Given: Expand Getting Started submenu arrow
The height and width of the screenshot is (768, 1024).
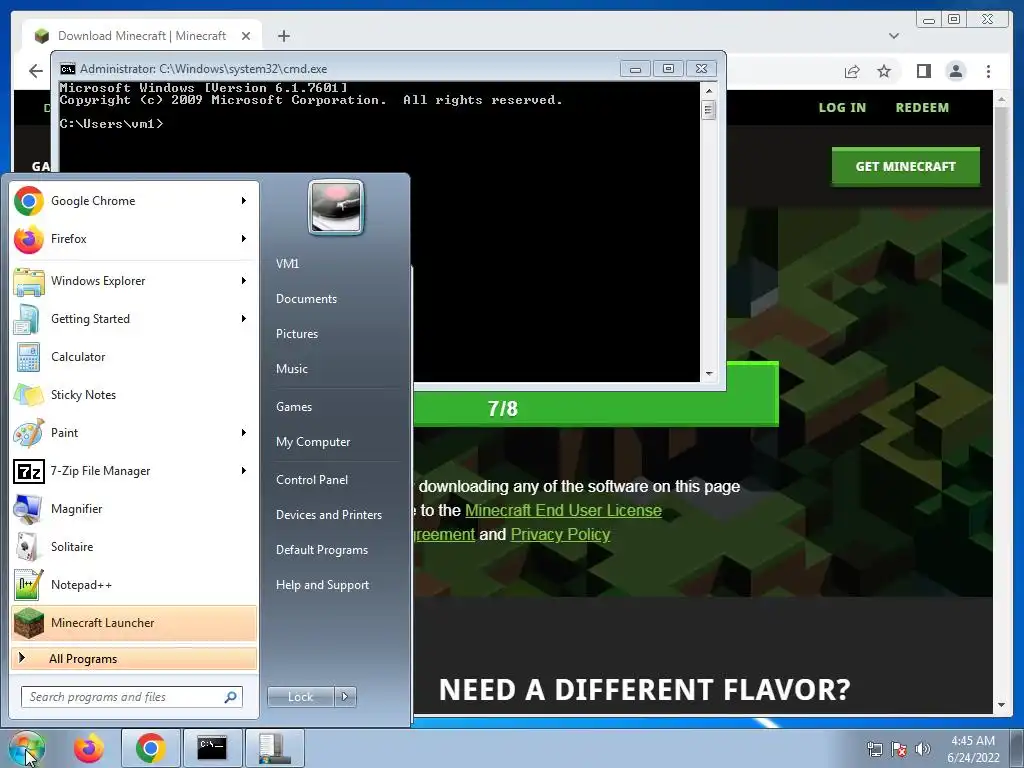Looking at the screenshot, I should click(244, 319).
